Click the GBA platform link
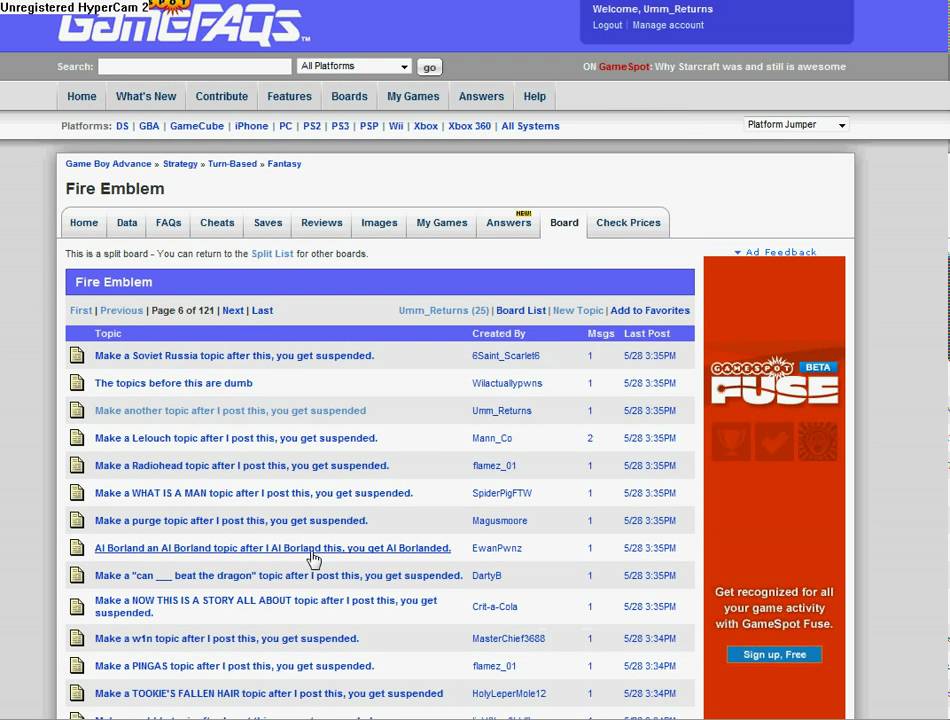Screen dimensions: 950x720 pyautogui.click(x=149, y=126)
